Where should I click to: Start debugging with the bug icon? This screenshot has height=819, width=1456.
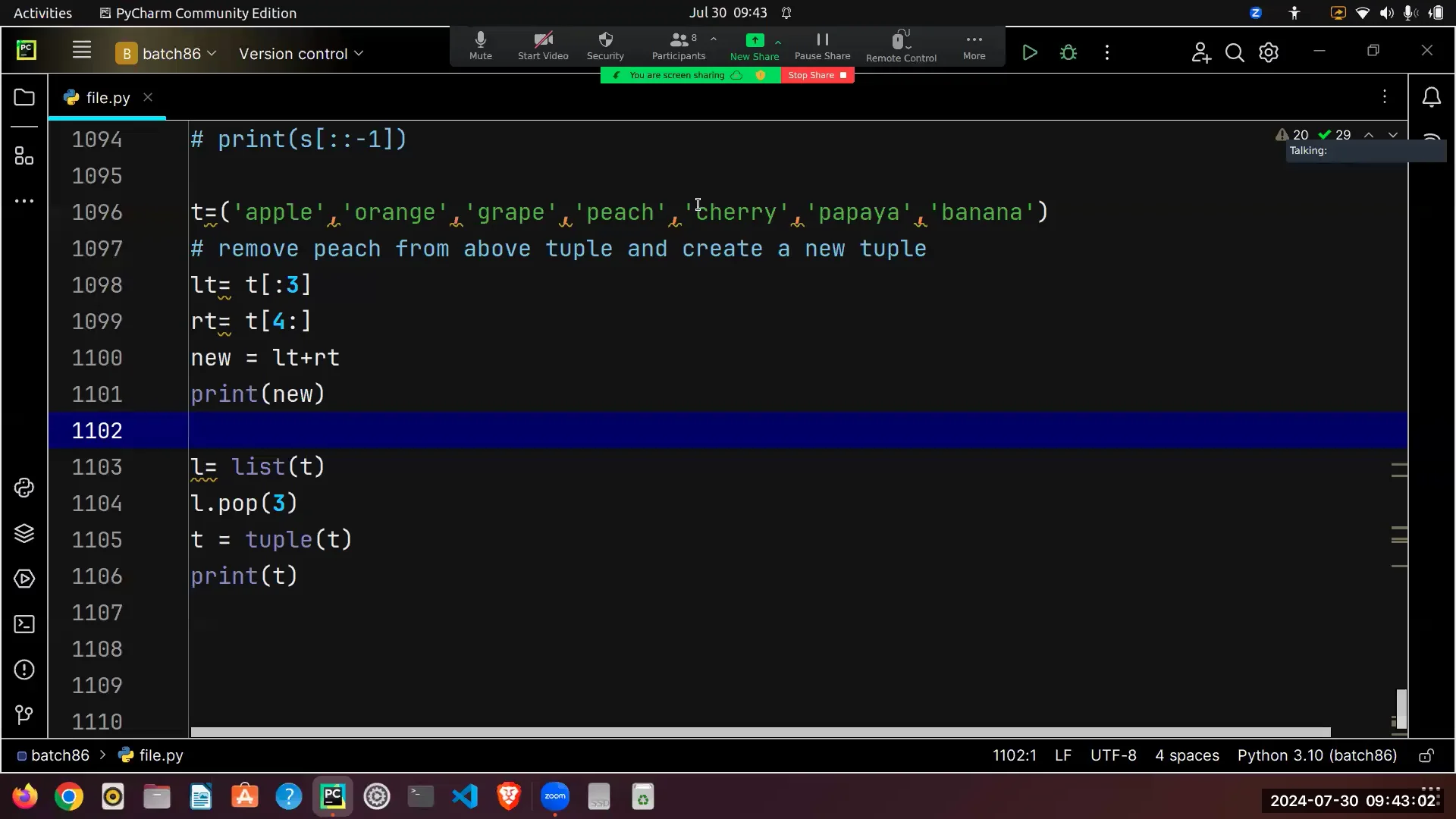(1068, 52)
